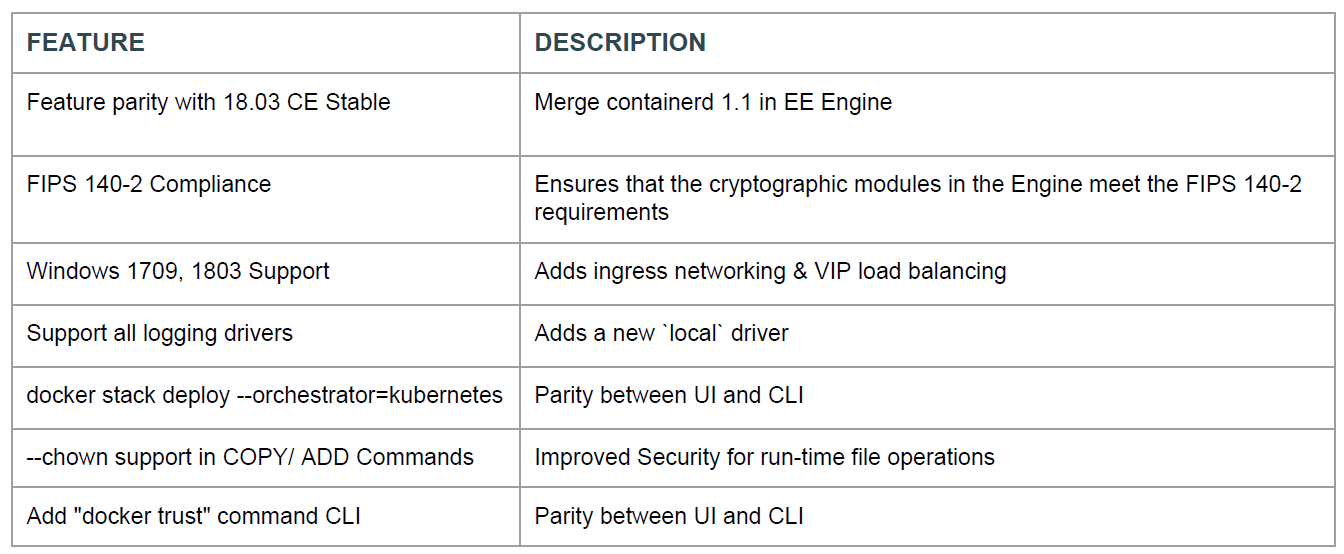Click the DESCRIPTION column header
This screenshot has width=1344, height=554.
coord(620,43)
